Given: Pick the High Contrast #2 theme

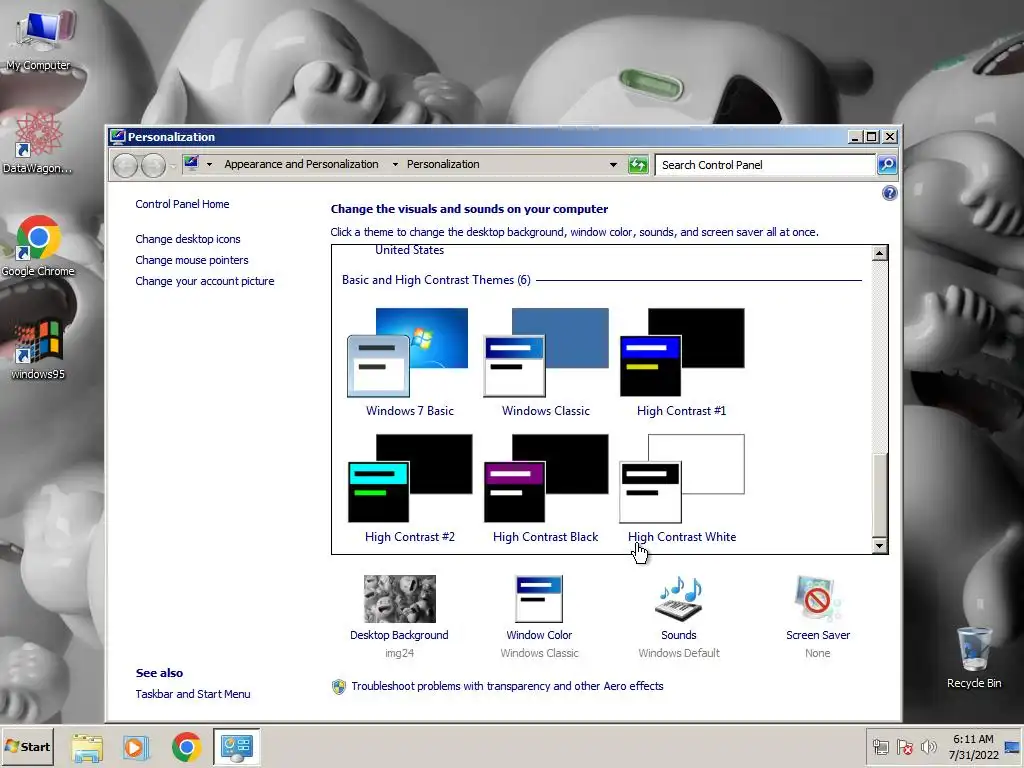Looking at the screenshot, I should coord(409,488).
